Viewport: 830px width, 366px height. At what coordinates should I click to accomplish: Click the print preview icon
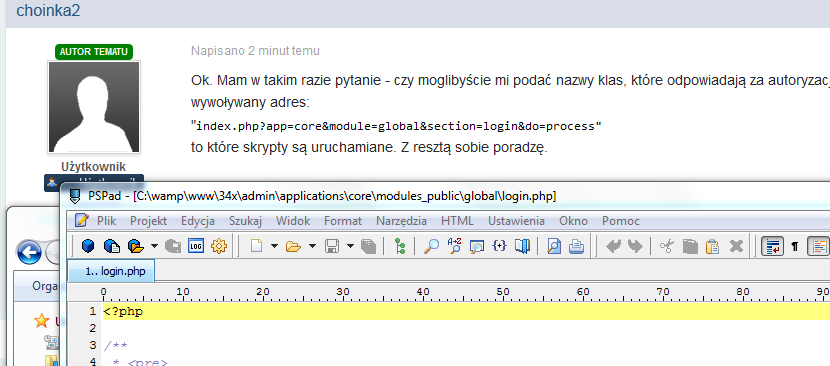click(554, 246)
